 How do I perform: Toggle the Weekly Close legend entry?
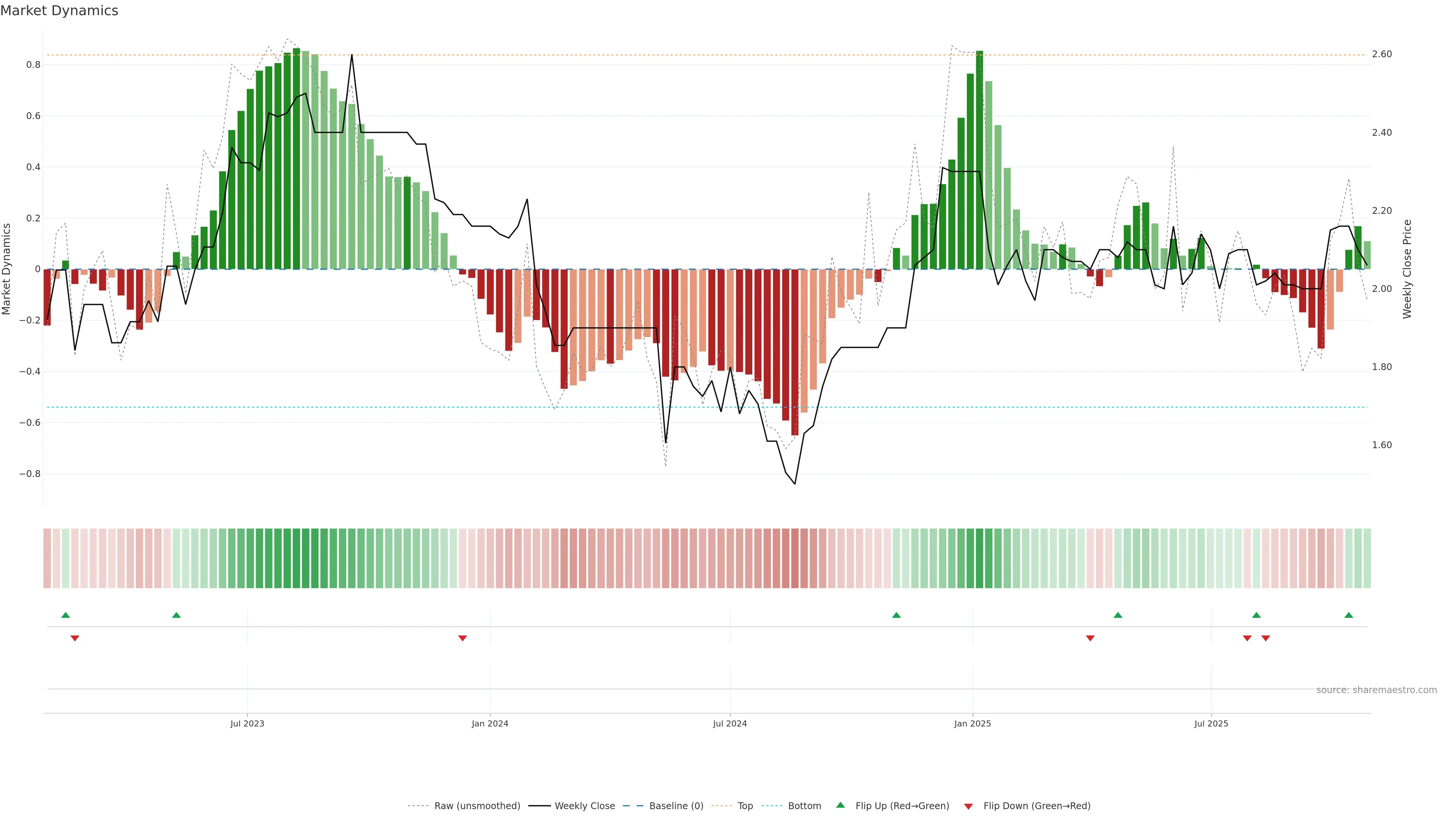click(x=584, y=806)
